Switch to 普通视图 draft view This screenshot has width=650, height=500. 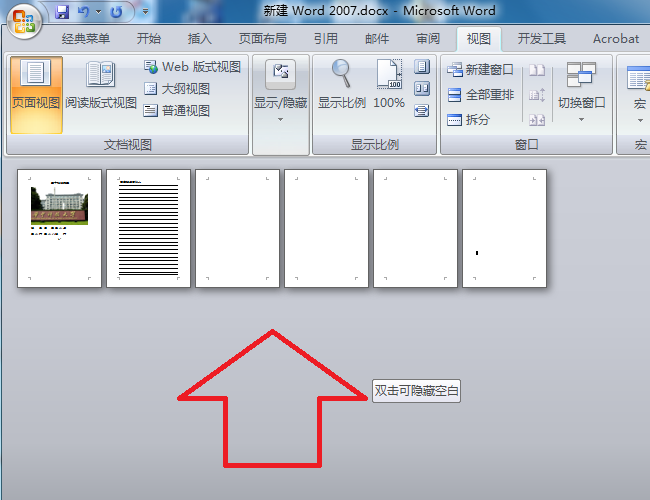(x=177, y=110)
